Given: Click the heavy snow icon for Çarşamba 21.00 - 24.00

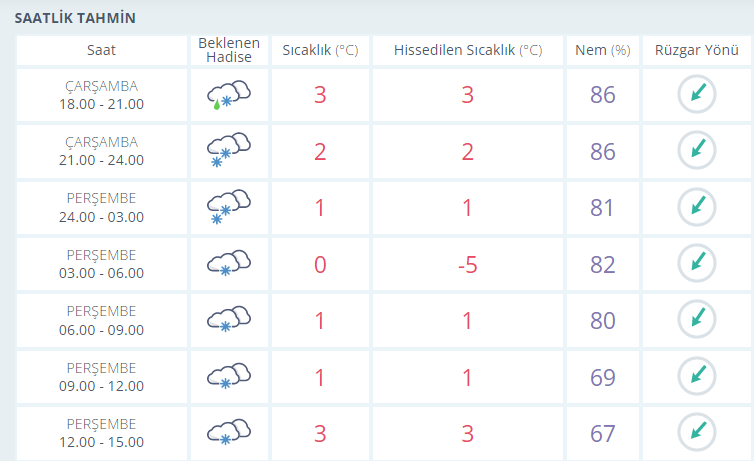Looking at the screenshot, I should [x=229, y=150].
